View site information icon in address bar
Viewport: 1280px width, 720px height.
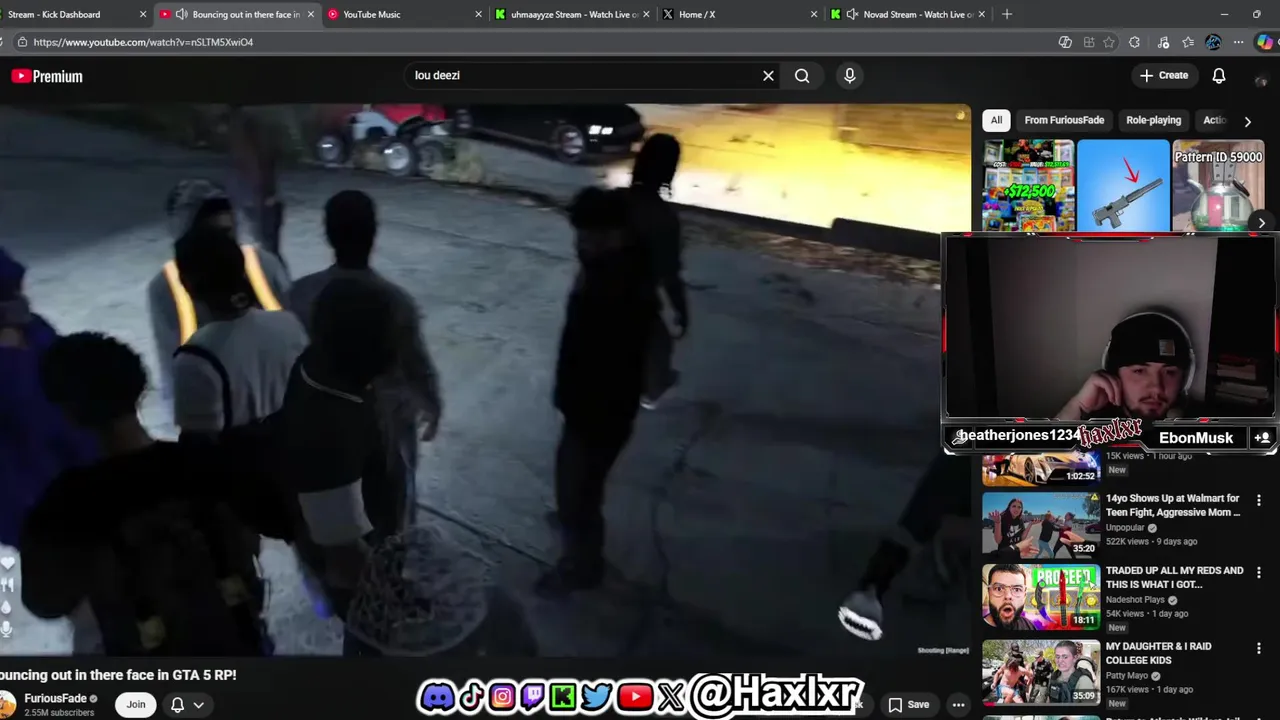tap(21, 42)
